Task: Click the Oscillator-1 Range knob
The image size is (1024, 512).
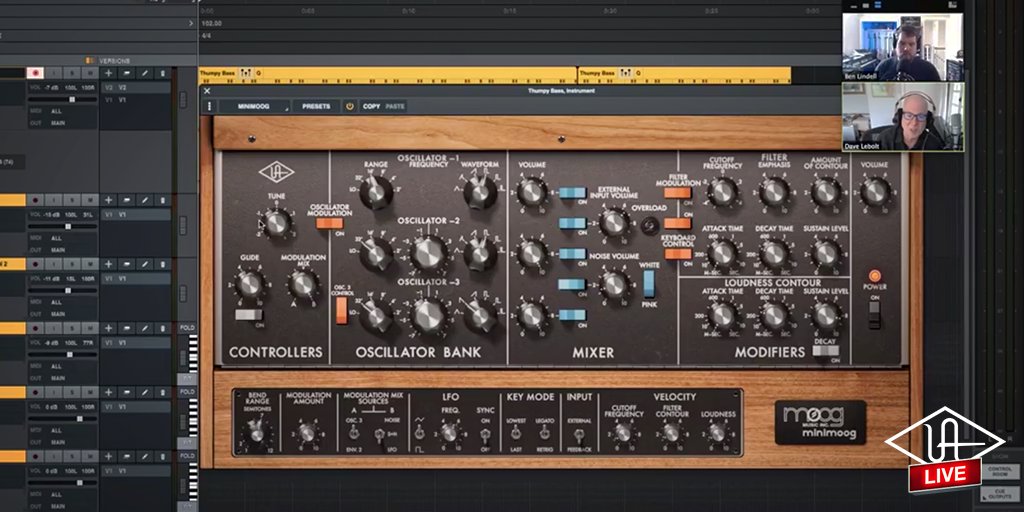Action: pos(376,193)
